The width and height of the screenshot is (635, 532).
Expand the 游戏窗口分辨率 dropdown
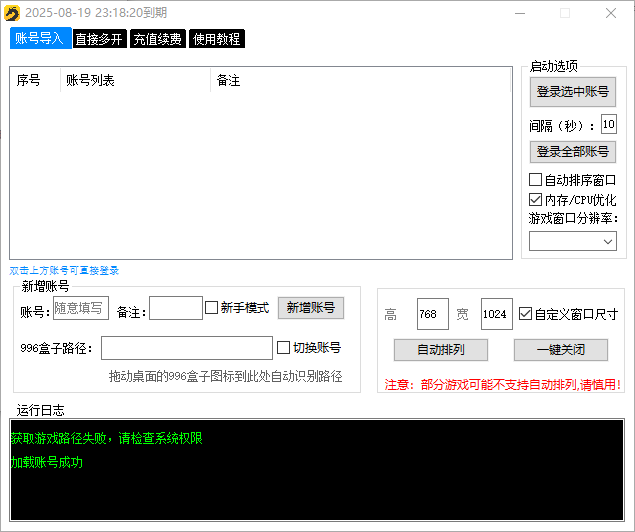(x=572, y=241)
